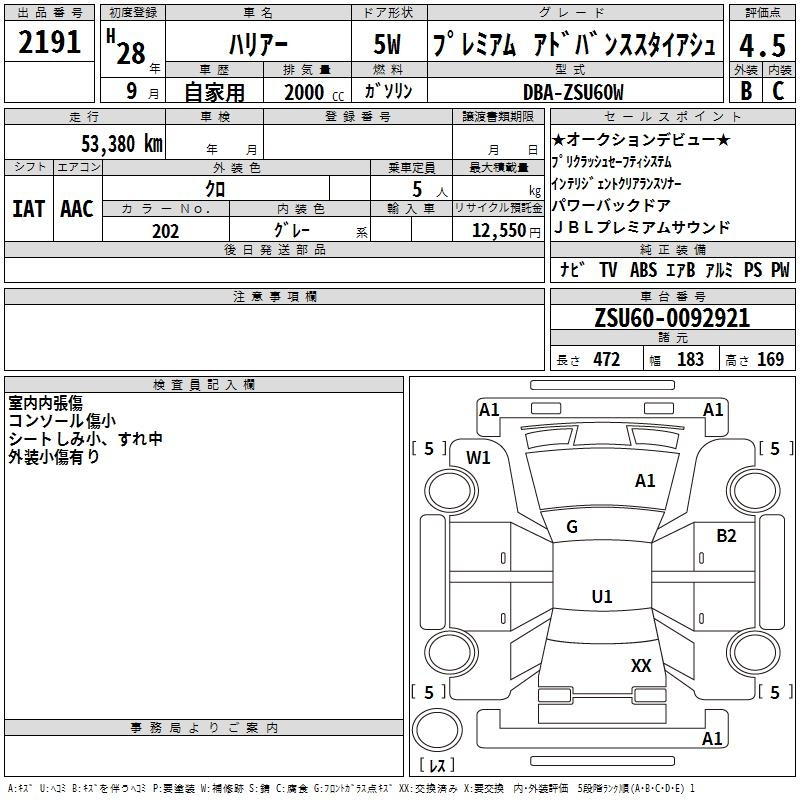
Task: Click the B2 damage marker on the car diagram
Action: [726, 536]
